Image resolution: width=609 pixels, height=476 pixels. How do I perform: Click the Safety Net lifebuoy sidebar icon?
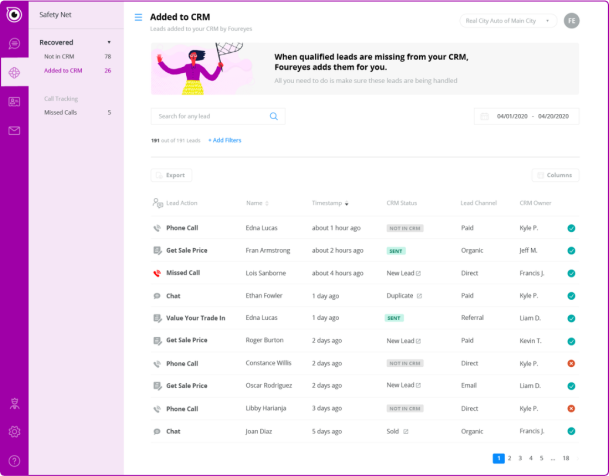click(x=14, y=72)
